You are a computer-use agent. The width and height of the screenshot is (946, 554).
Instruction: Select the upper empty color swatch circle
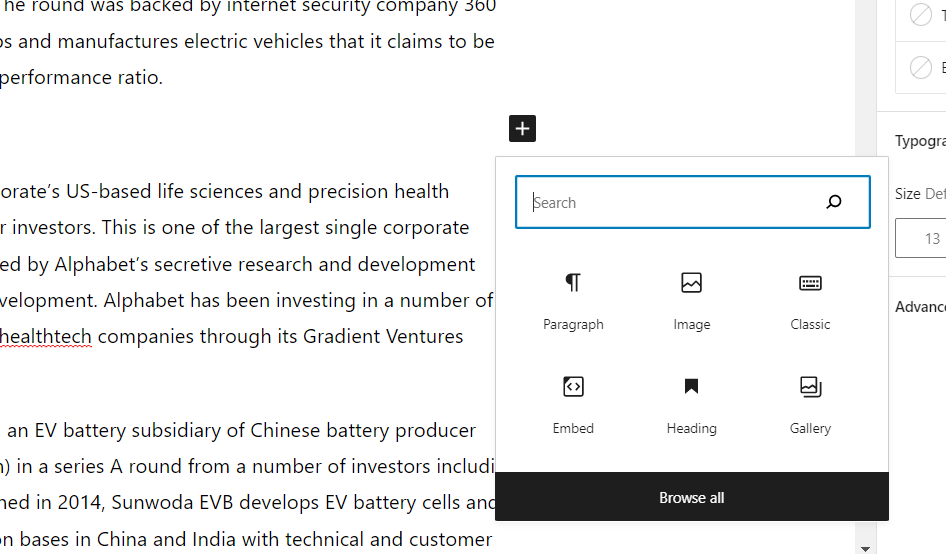tap(921, 16)
